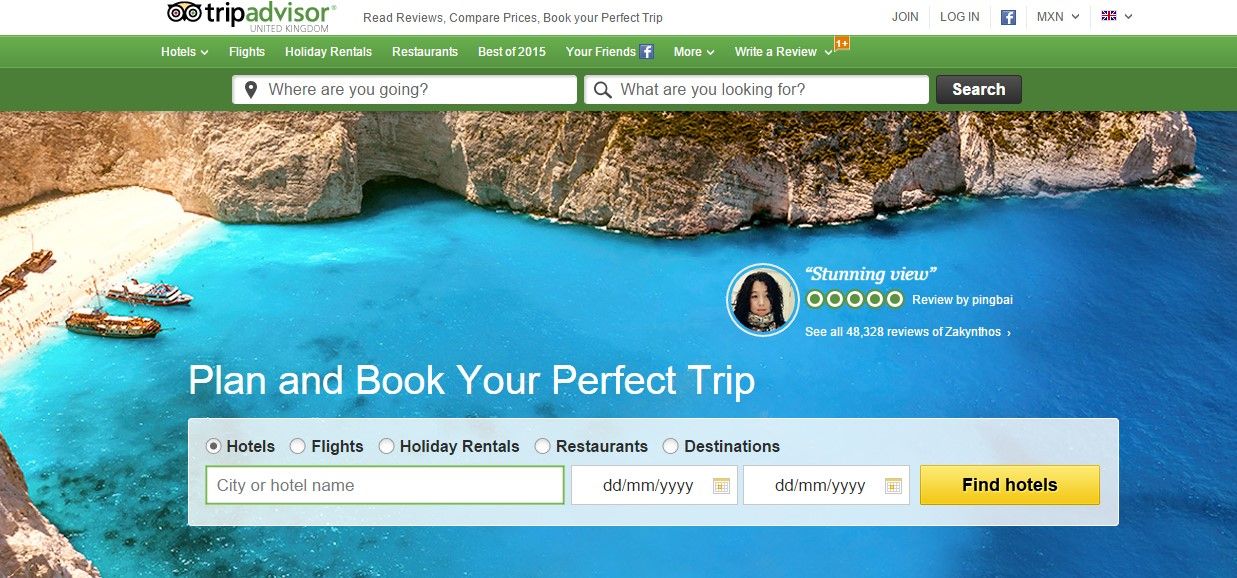The height and width of the screenshot is (578, 1237).
Task: Open the Restaurants nav tab
Action: click(425, 52)
